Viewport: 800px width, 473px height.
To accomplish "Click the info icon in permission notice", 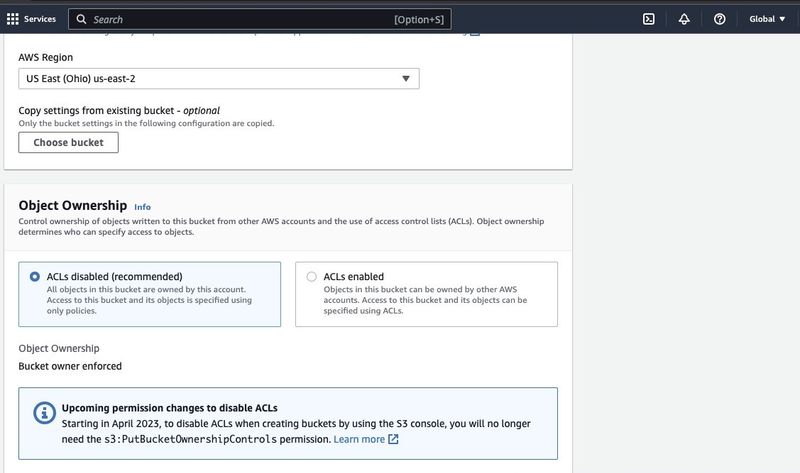I will [x=43, y=412].
